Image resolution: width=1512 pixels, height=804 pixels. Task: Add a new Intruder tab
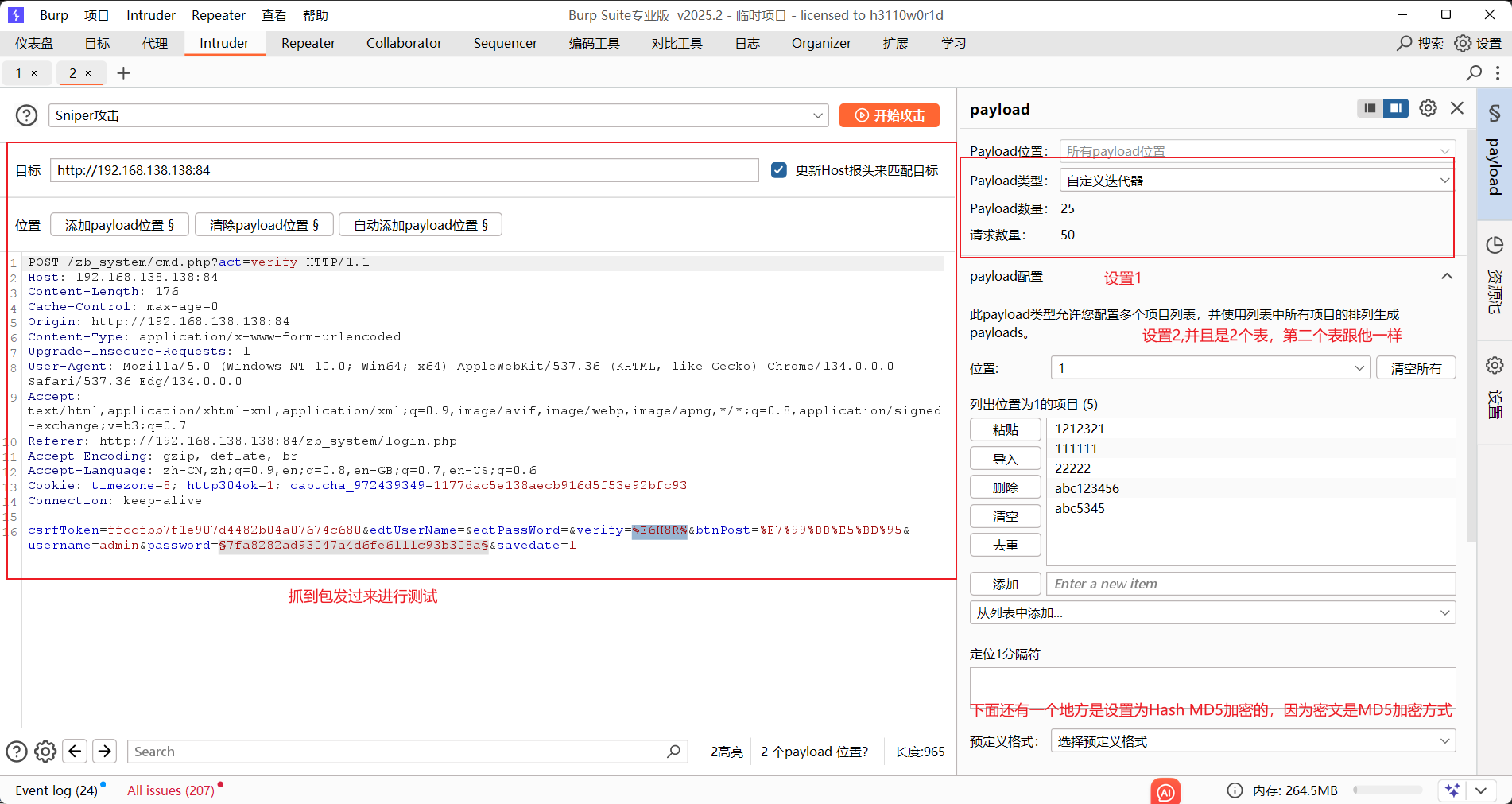tap(123, 73)
